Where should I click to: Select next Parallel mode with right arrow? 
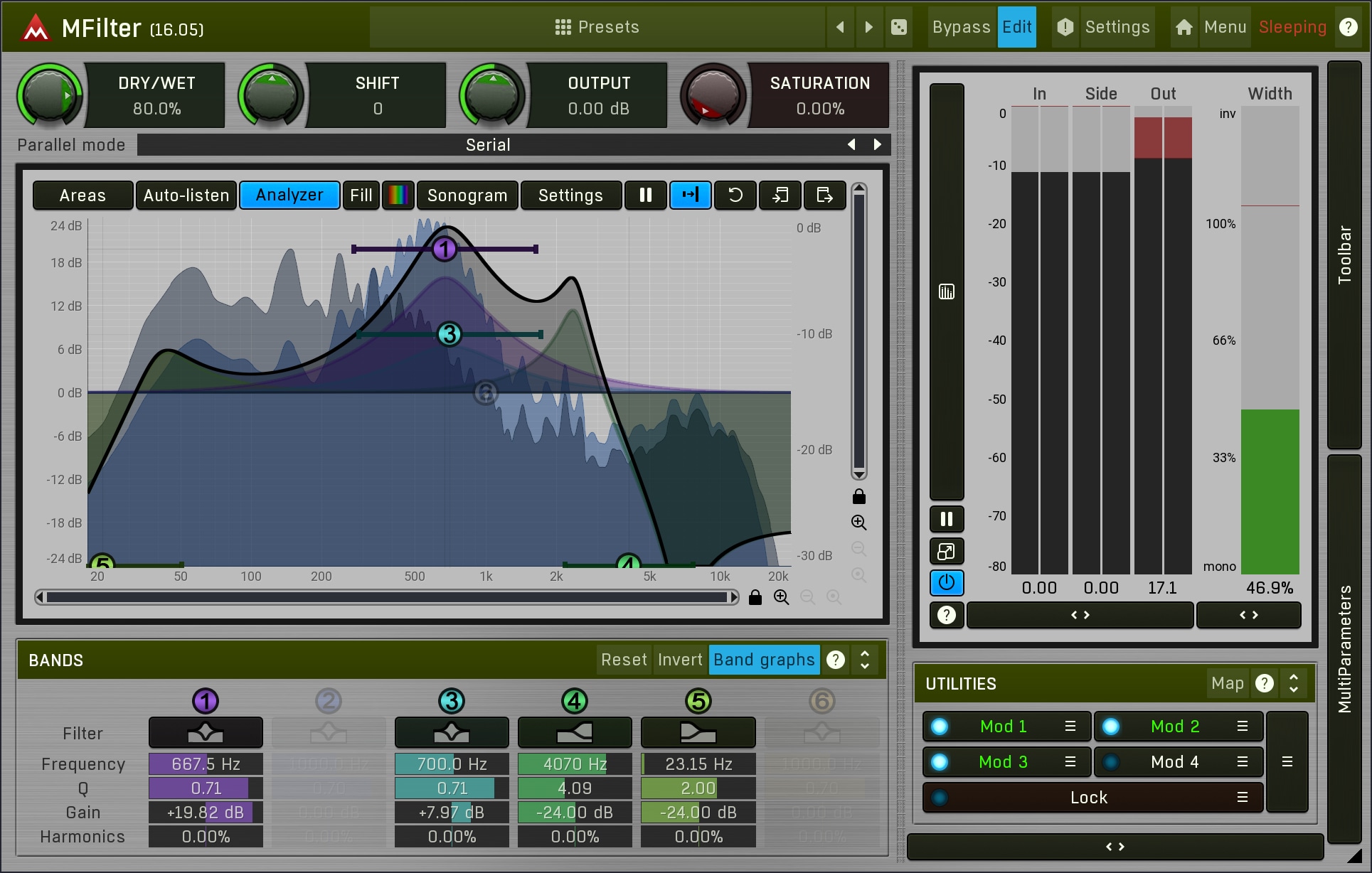coord(878,144)
